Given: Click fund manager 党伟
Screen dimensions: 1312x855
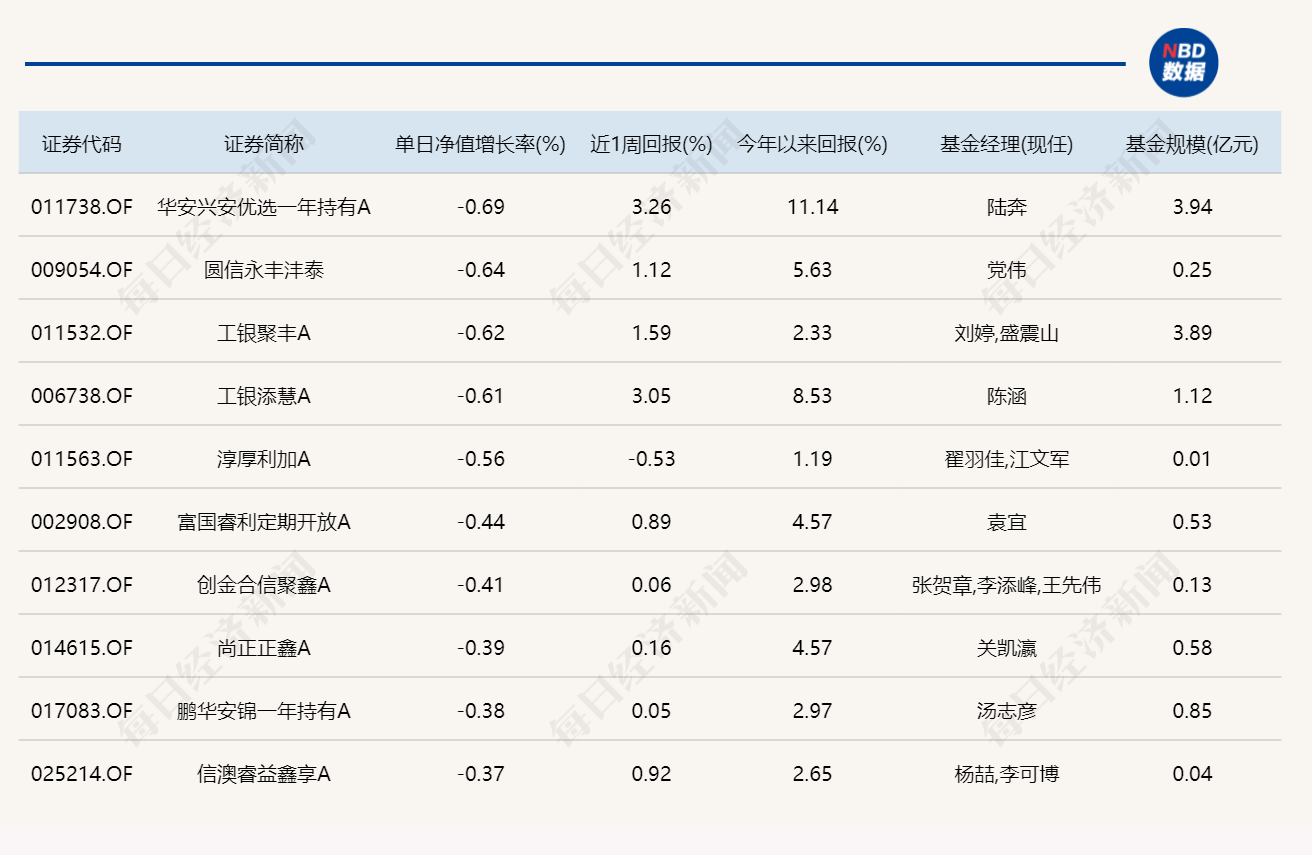Looking at the screenshot, I should [x=1006, y=270].
